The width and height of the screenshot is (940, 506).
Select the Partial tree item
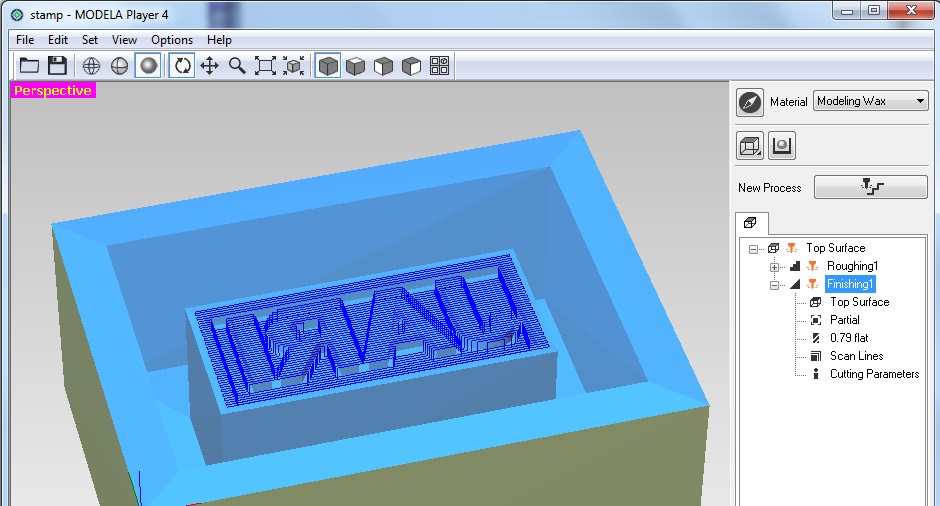845,320
